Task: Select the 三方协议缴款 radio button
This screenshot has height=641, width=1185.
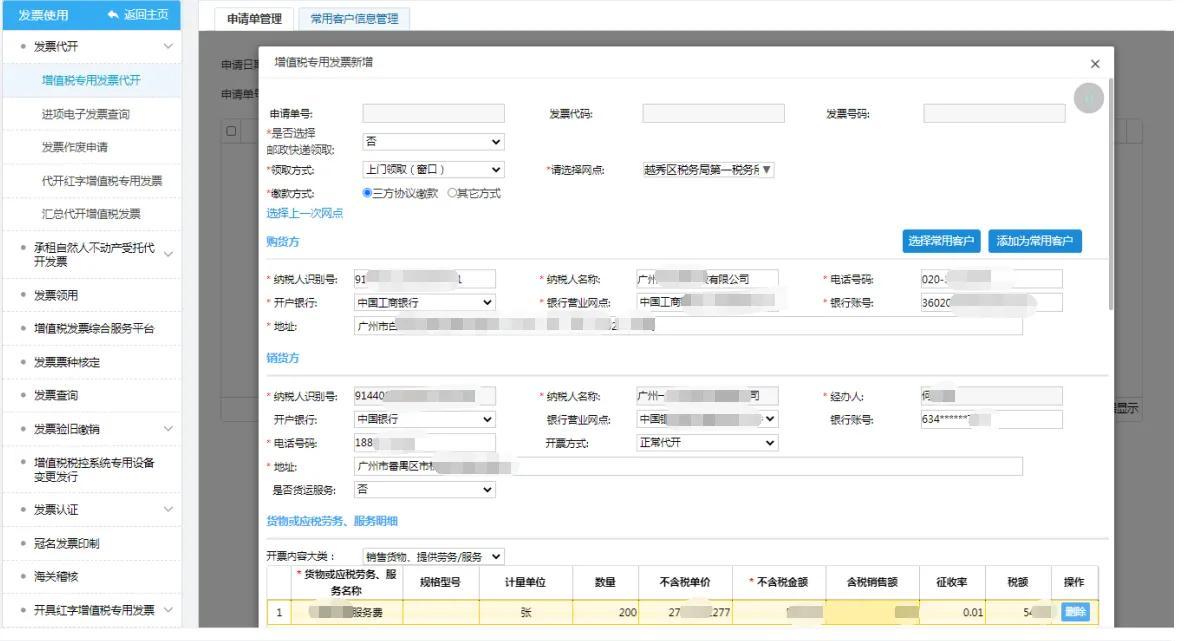Action: click(367, 193)
